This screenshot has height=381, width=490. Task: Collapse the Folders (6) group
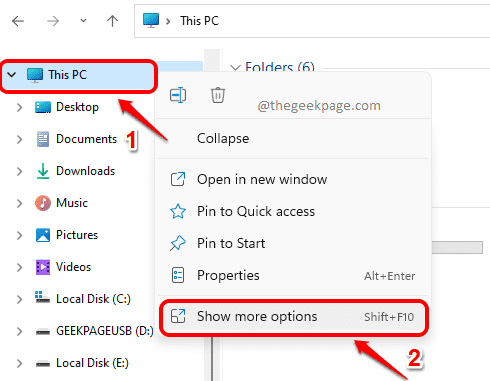235,68
